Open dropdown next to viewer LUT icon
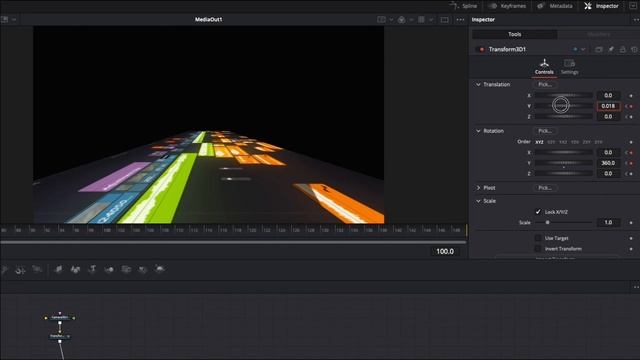Image resolution: width=640 pixels, height=360 pixels. [411, 20]
